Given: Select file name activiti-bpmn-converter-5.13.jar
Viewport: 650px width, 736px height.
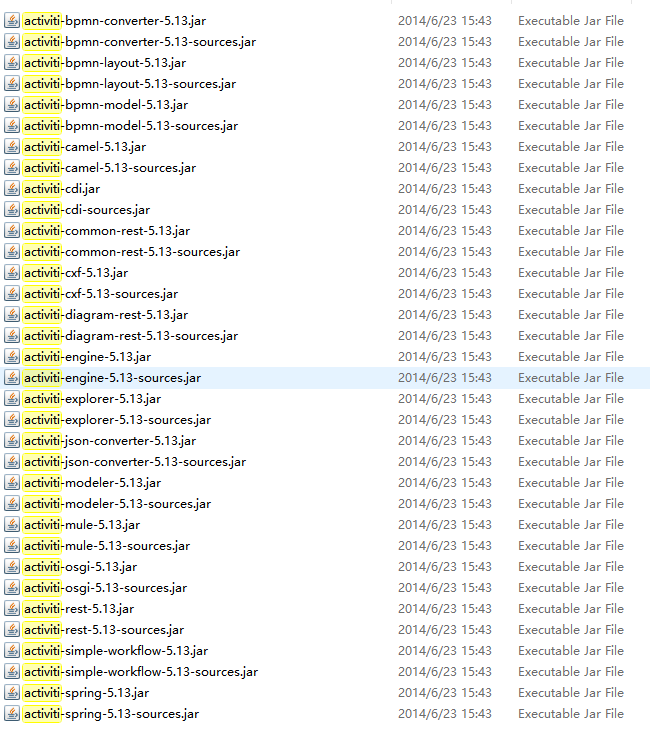Looking at the screenshot, I should 115,21.
